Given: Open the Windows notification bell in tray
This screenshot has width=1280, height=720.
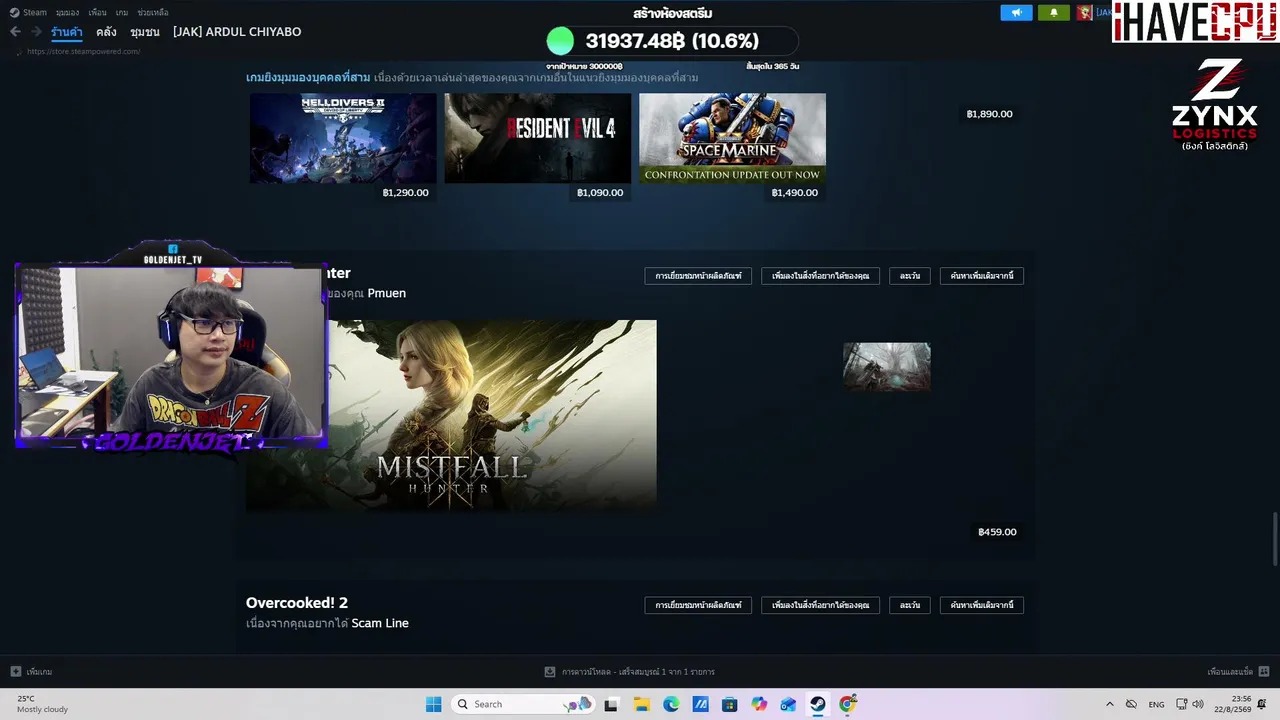Looking at the screenshot, I should (x=1263, y=704).
